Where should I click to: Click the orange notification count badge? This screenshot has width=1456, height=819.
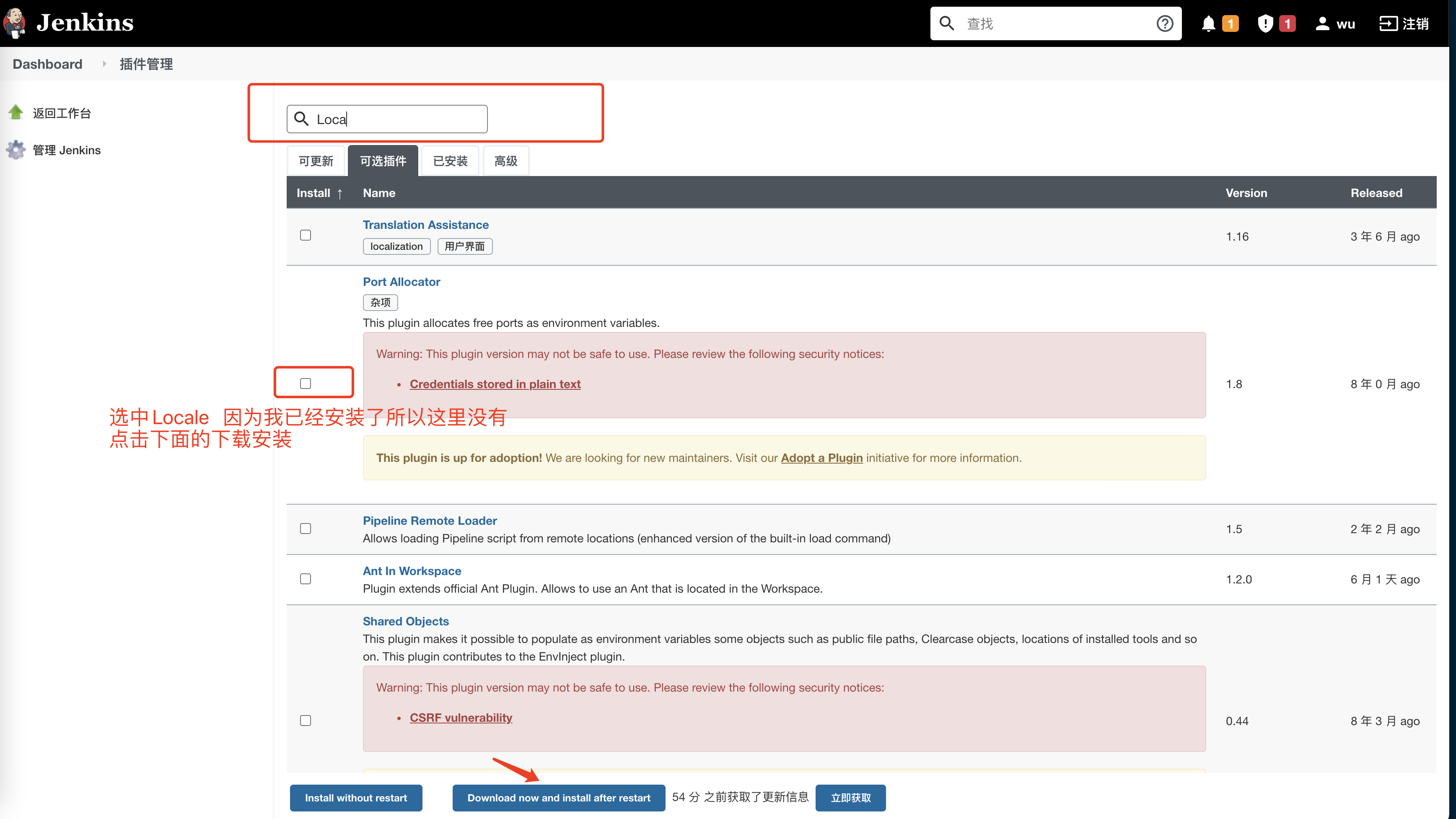click(x=1230, y=23)
